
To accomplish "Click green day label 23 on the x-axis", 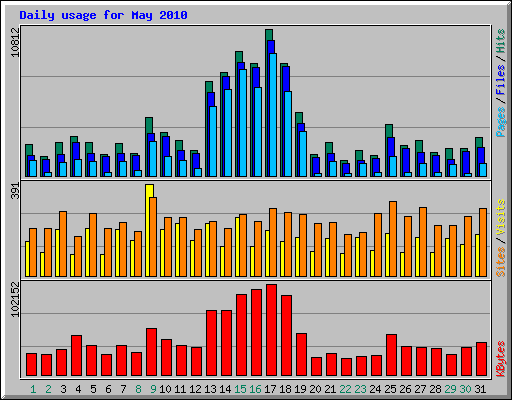I will point(360,389).
